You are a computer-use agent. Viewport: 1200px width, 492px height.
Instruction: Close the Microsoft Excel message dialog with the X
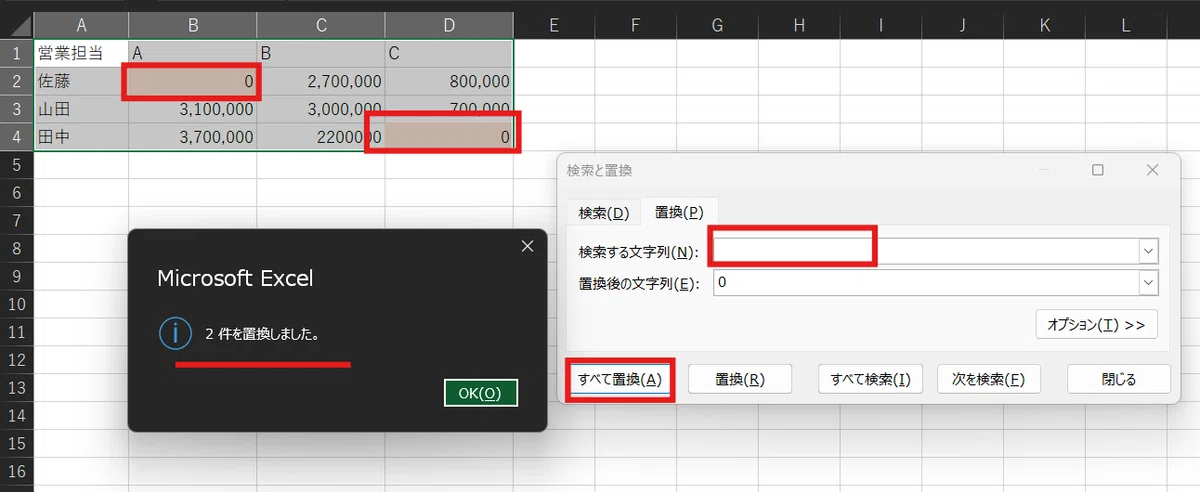click(528, 246)
